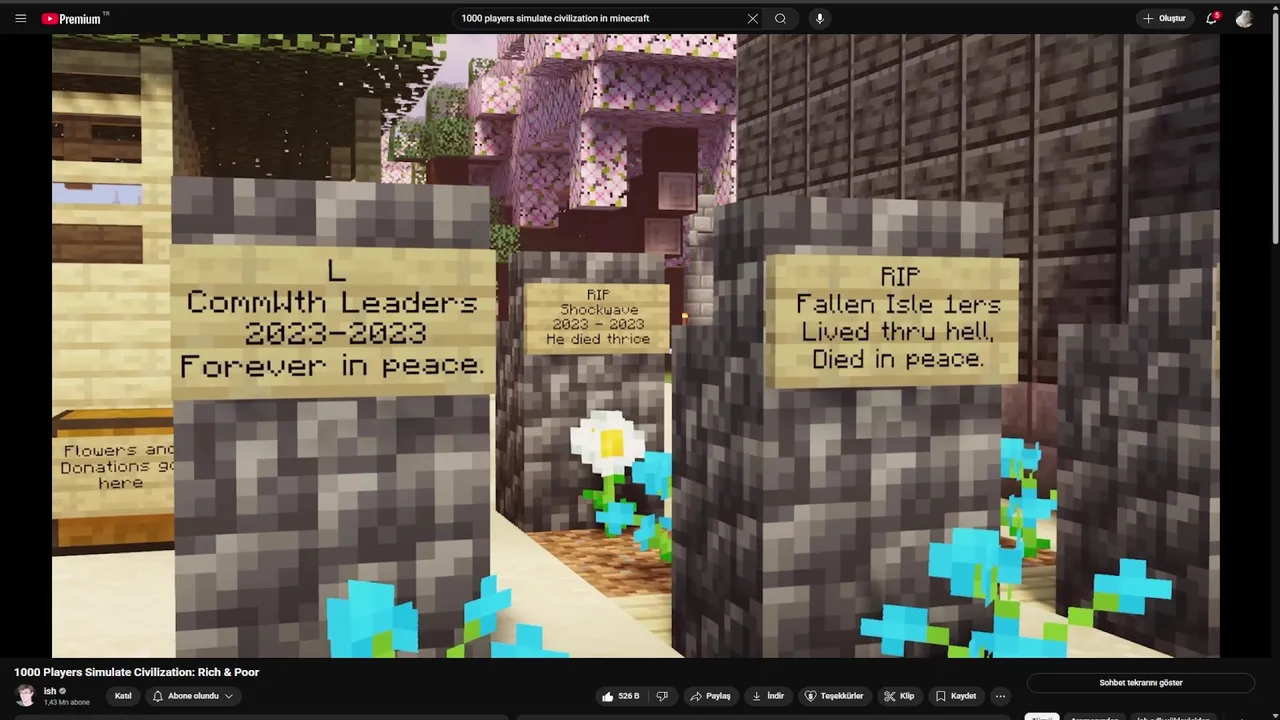The height and width of the screenshot is (720, 1280).
Task: Join the channel with Katıl button
Action: click(x=123, y=696)
